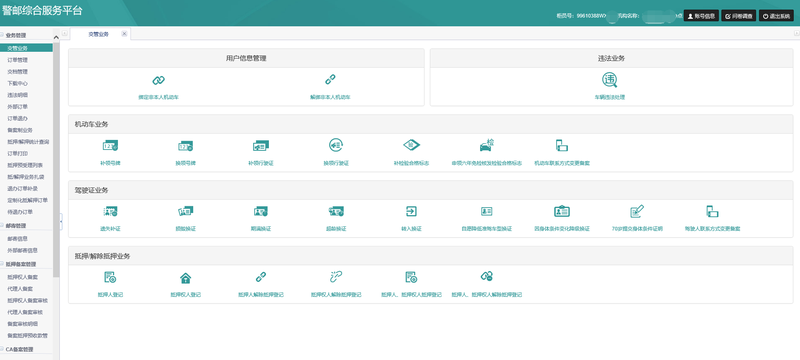Close the 交警业务 tab
Viewport: 800px width, 360px height.
click(x=124, y=34)
